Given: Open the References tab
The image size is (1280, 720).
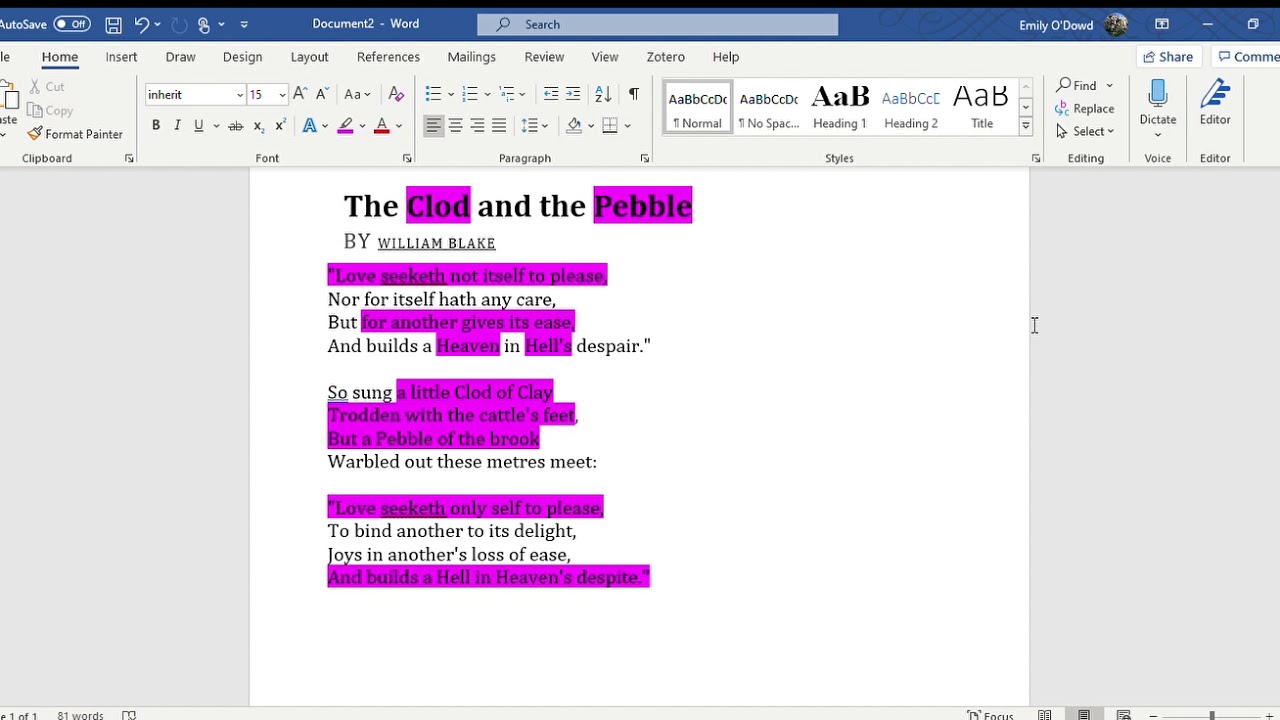Looking at the screenshot, I should [388, 57].
